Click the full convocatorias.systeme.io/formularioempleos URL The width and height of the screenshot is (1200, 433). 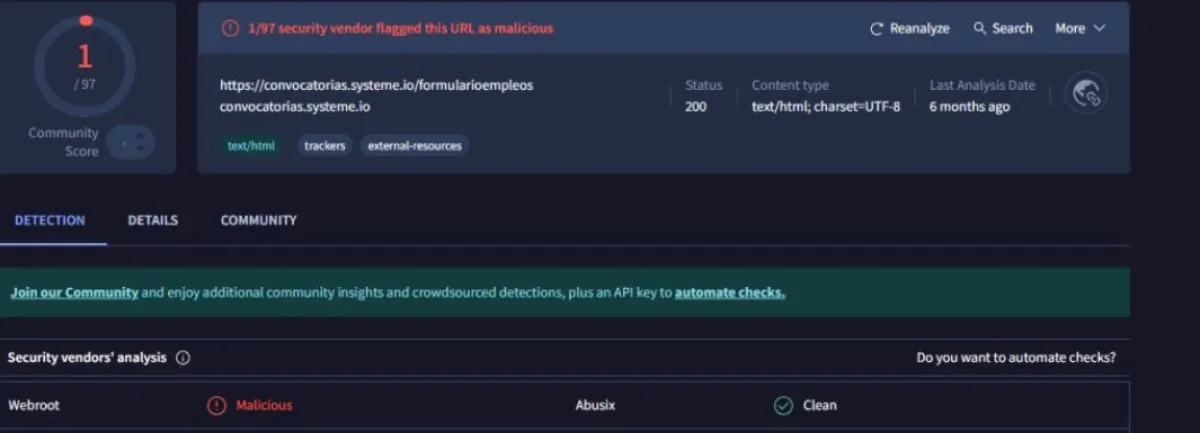[x=376, y=85]
